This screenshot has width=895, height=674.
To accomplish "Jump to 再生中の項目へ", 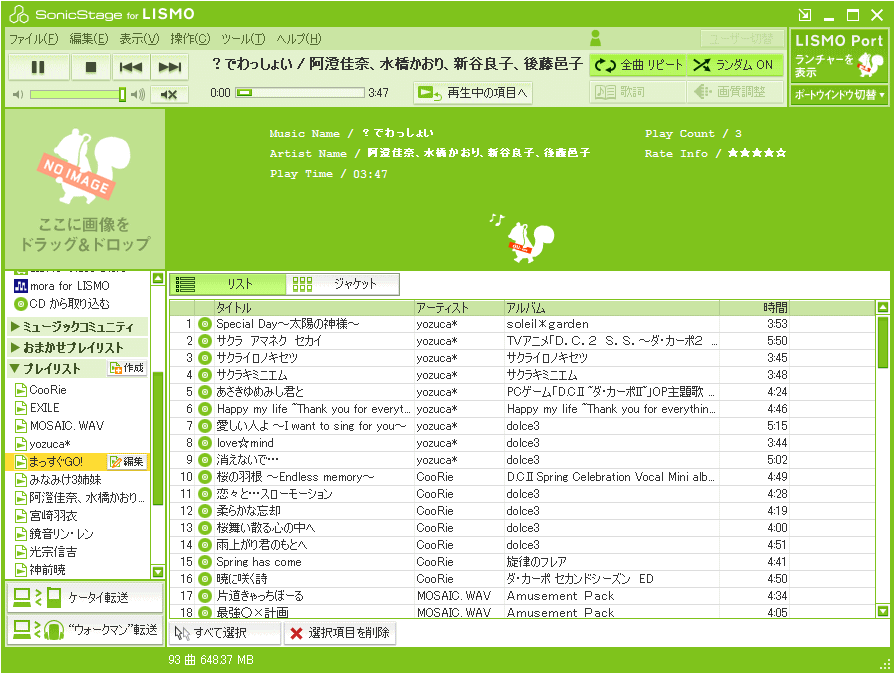I will [x=473, y=92].
